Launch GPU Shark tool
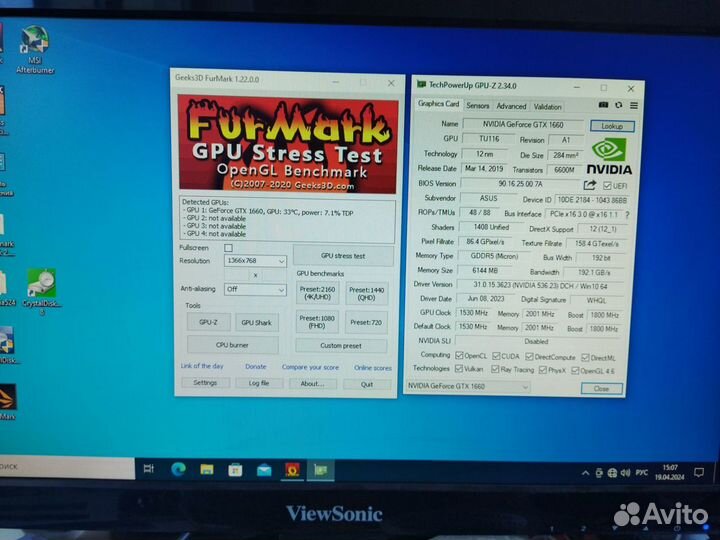The height and width of the screenshot is (540, 720). click(256, 323)
